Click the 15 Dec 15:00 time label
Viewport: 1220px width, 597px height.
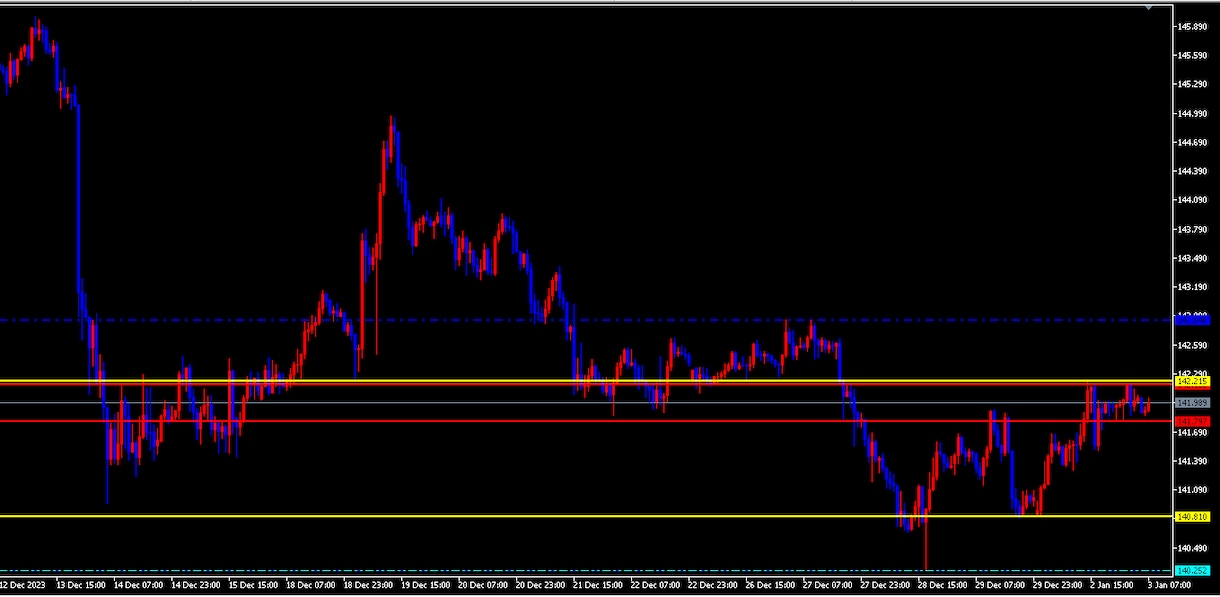(254, 584)
